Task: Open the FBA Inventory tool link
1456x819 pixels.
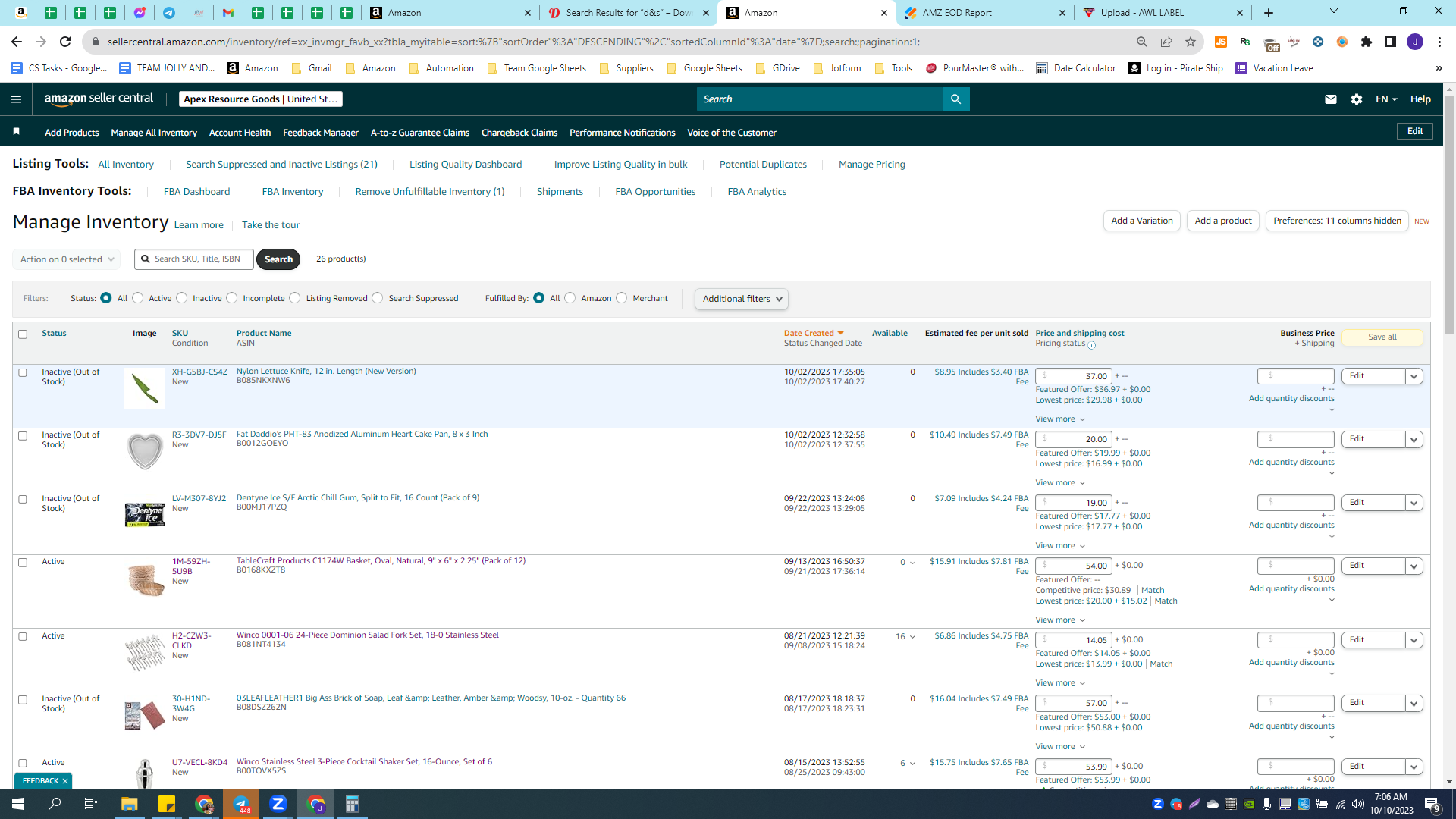Action: point(293,192)
